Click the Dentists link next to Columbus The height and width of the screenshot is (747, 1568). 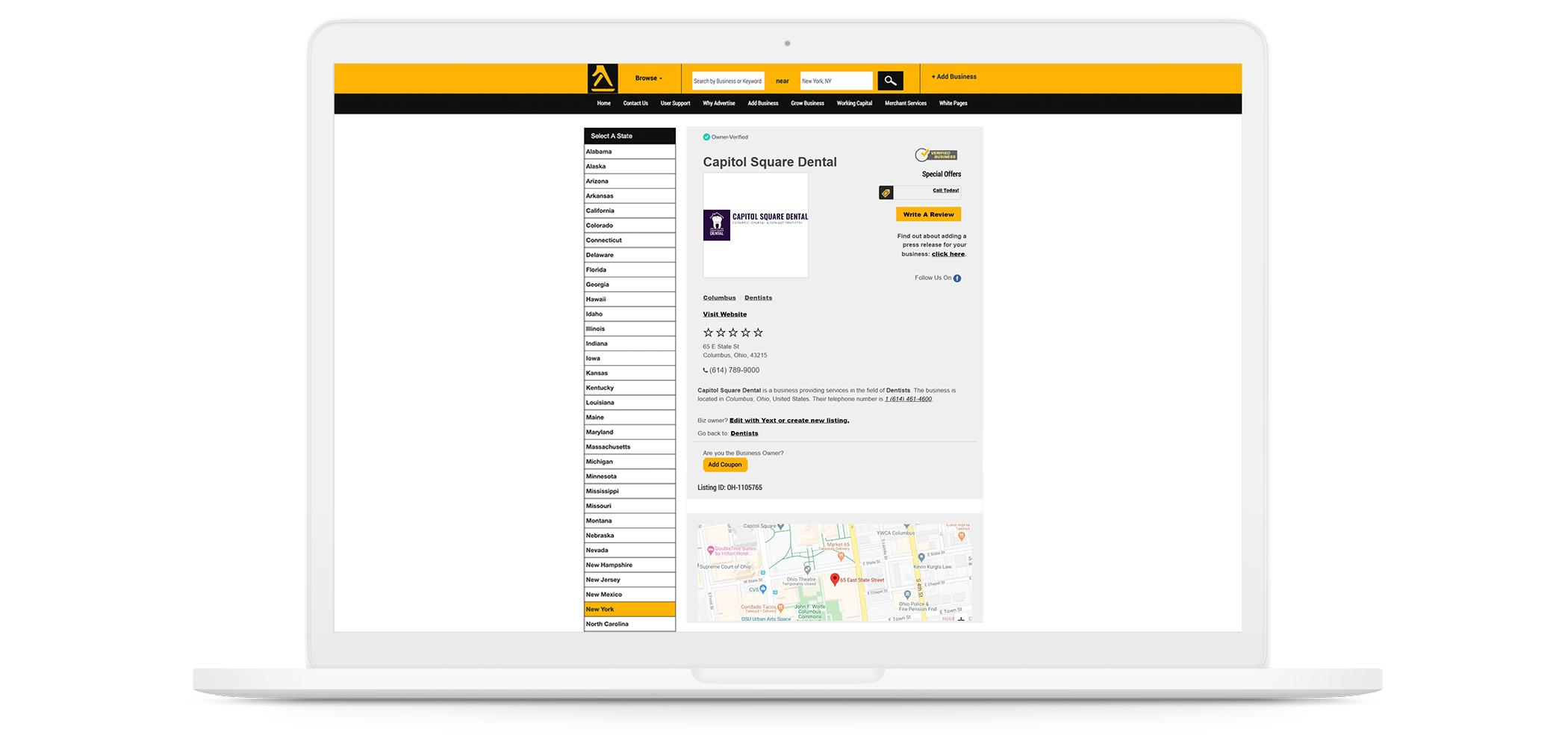click(x=758, y=298)
